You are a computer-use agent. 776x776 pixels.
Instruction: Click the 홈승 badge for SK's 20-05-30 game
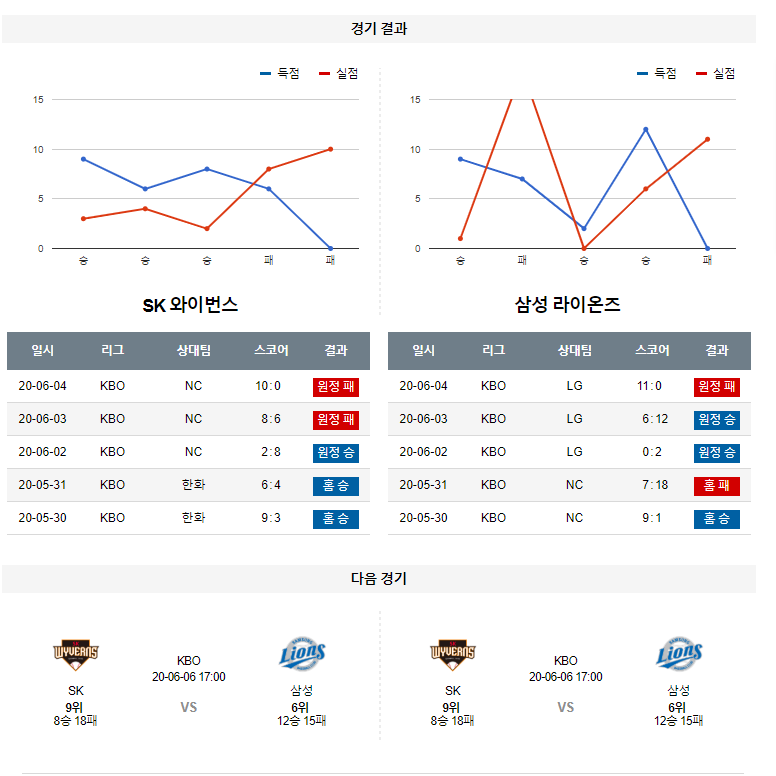tap(336, 519)
